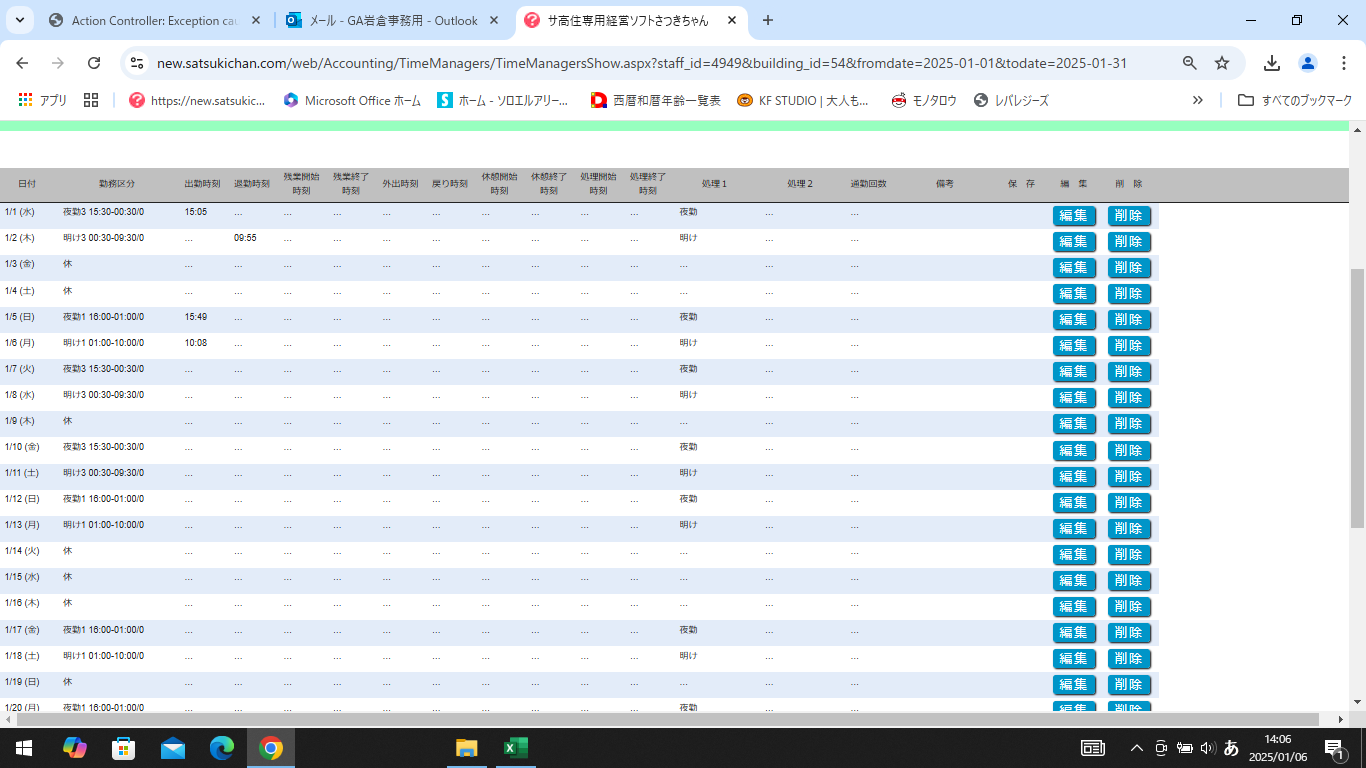Click 編集 button for the 1/1 (水) row
The image size is (1366, 768).
tap(1074, 216)
